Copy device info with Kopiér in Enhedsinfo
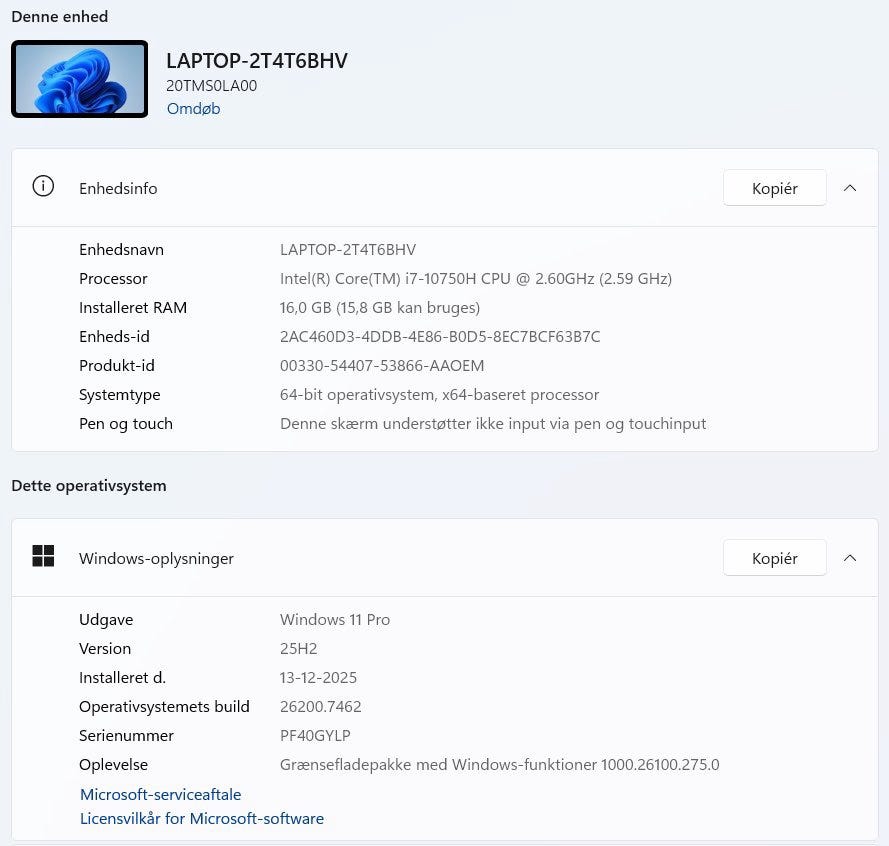Screen dimensions: 889x846 pos(774,188)
